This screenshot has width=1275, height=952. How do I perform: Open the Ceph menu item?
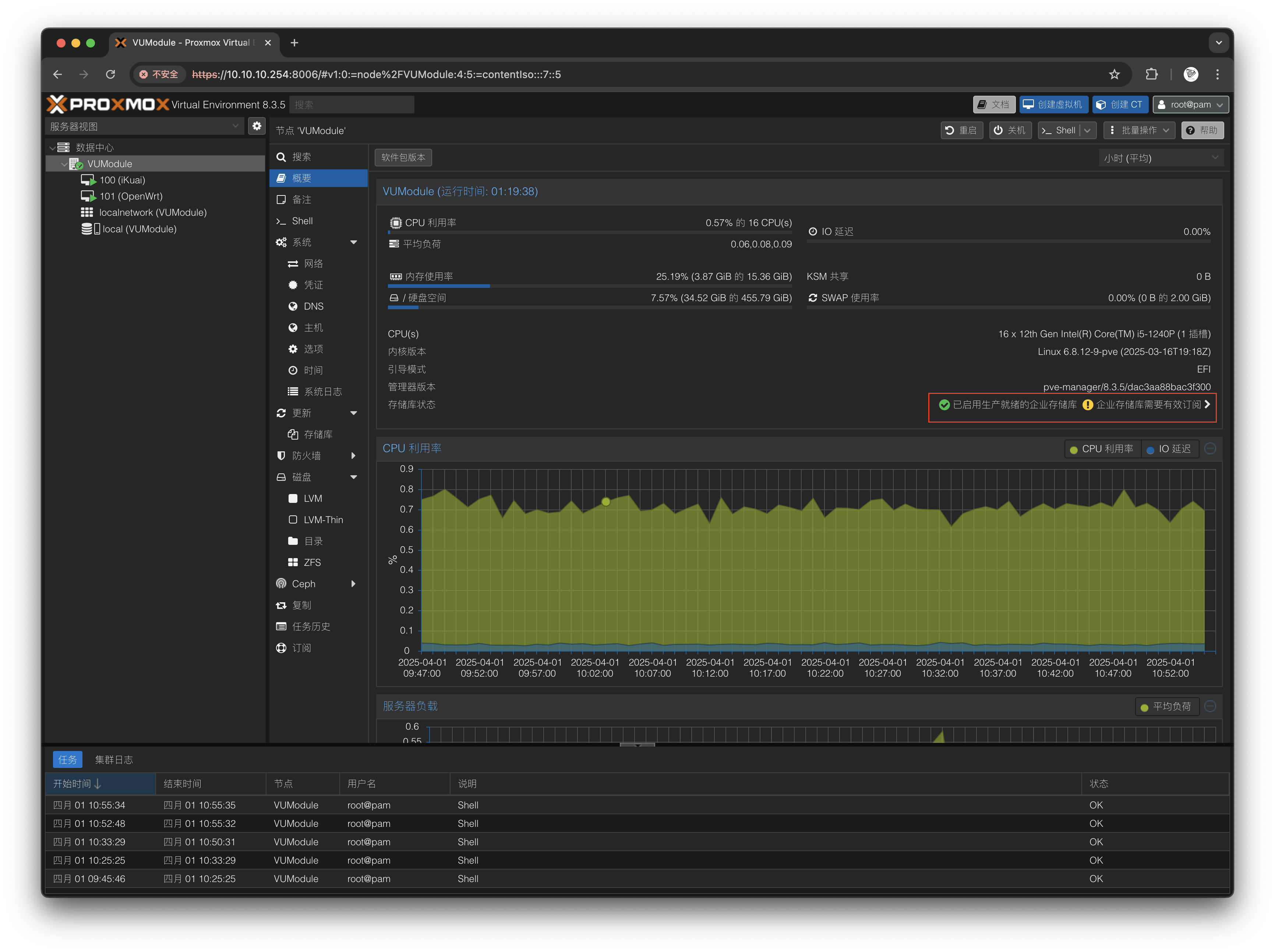pos(303,584)
